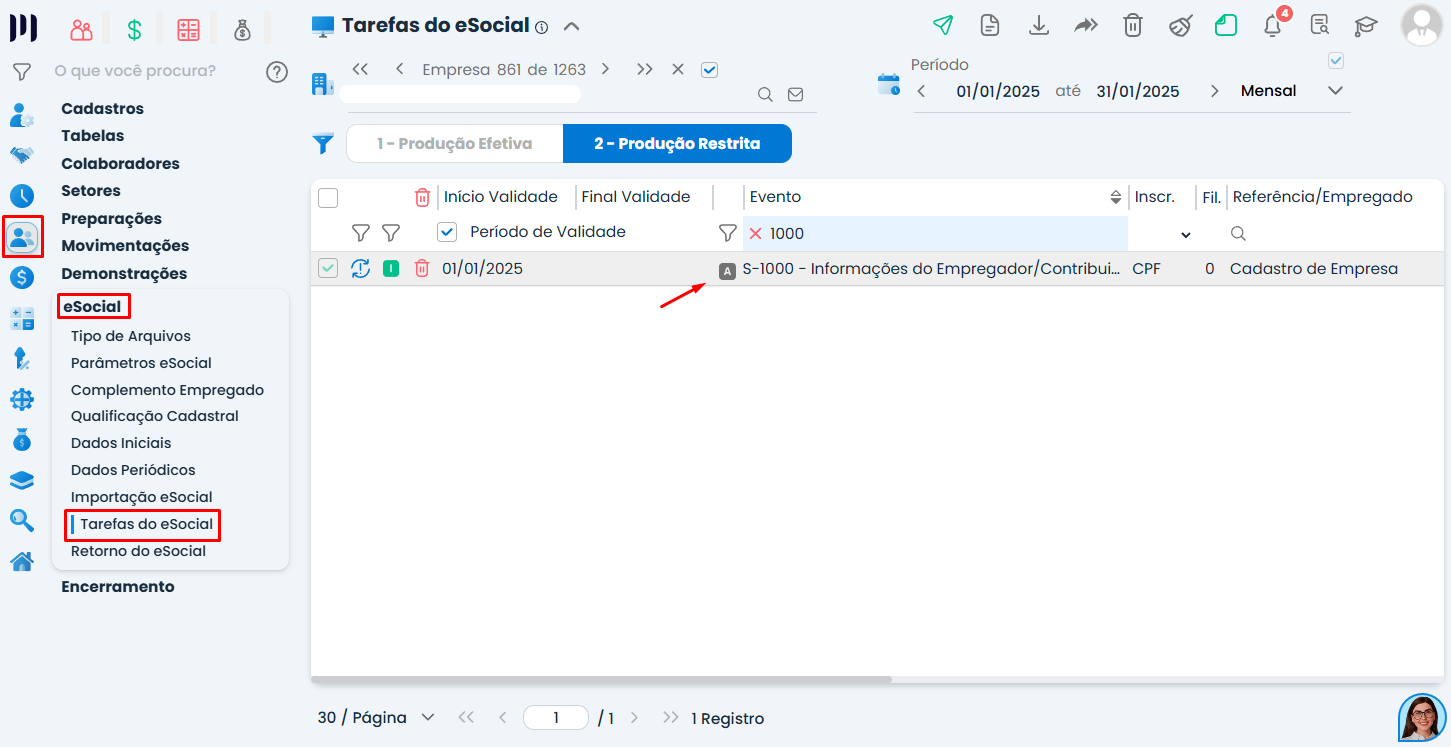The image size is (1451, 747).
Task: Click the blue funnel filter icon beside tabs
Action: [x=323, y=144]
